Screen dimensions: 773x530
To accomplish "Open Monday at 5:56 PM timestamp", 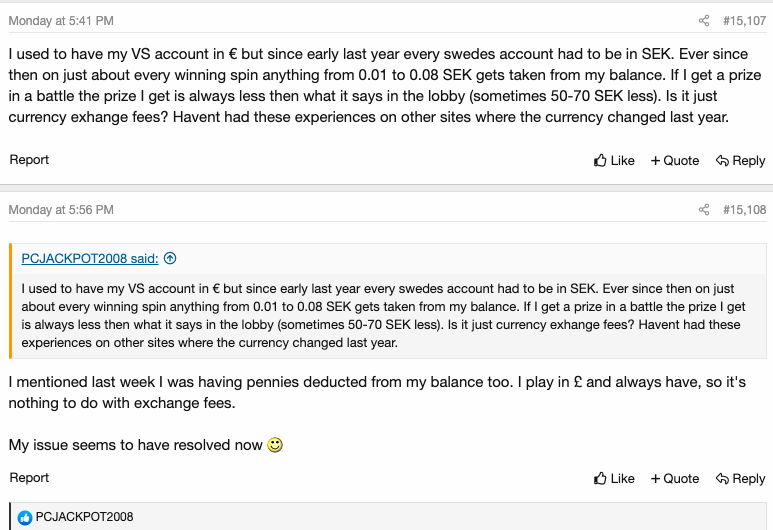I will 61,210.
